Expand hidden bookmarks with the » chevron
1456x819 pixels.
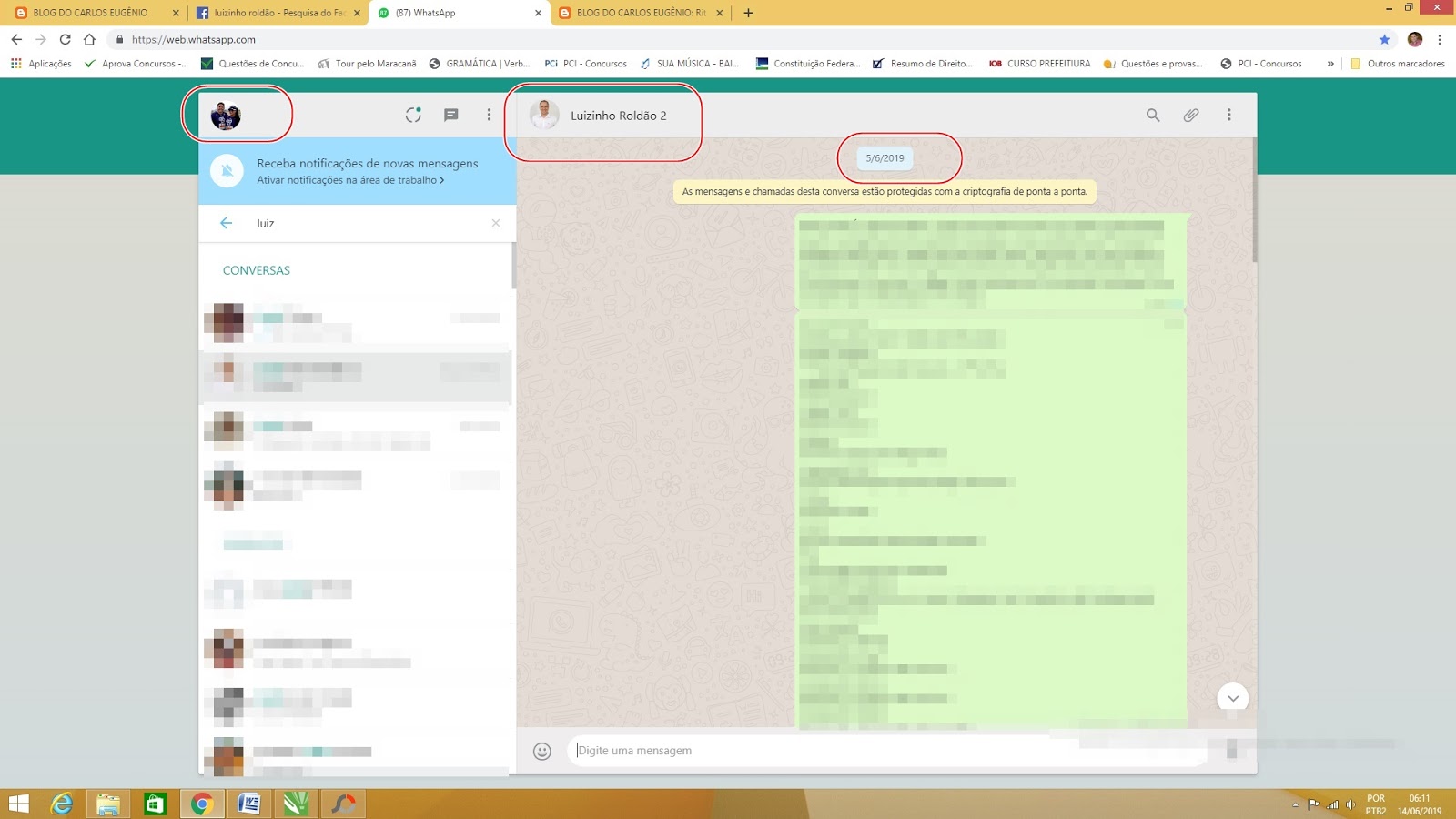tap(1330, 64)
